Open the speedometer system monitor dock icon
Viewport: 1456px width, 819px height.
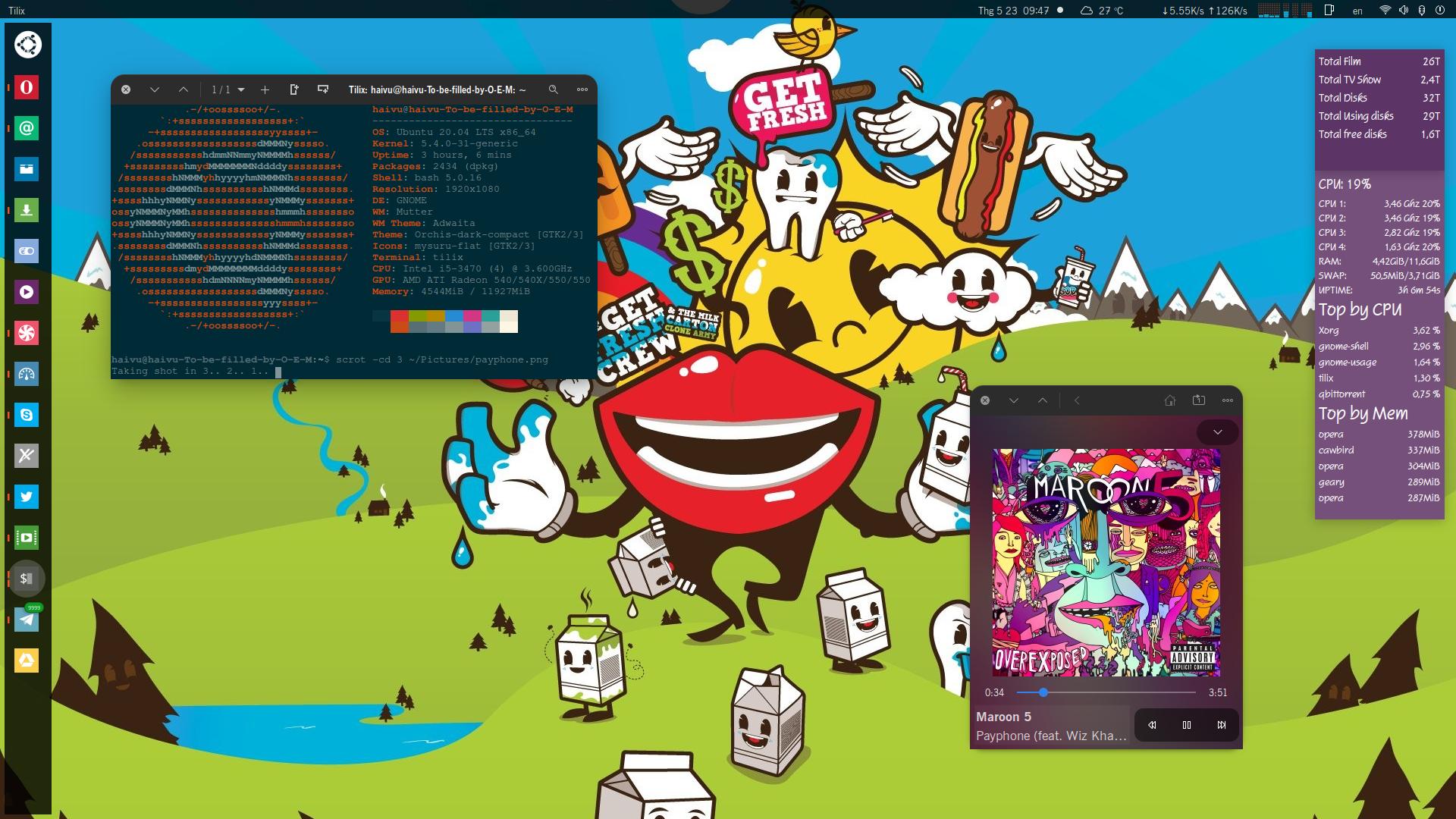[27, 374]
